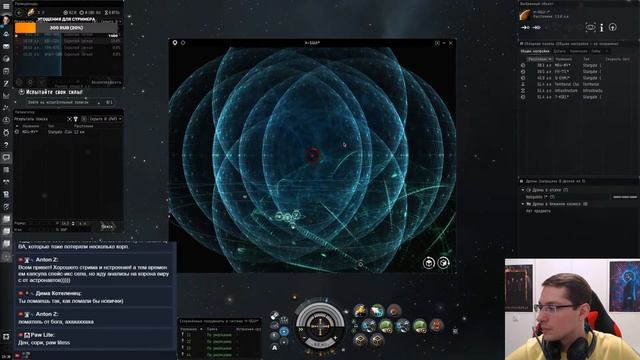The height and width of the screenshot is (360, 640).
Task: Toggle the crossed icon left of filter funnel
Action: point(69,119)
